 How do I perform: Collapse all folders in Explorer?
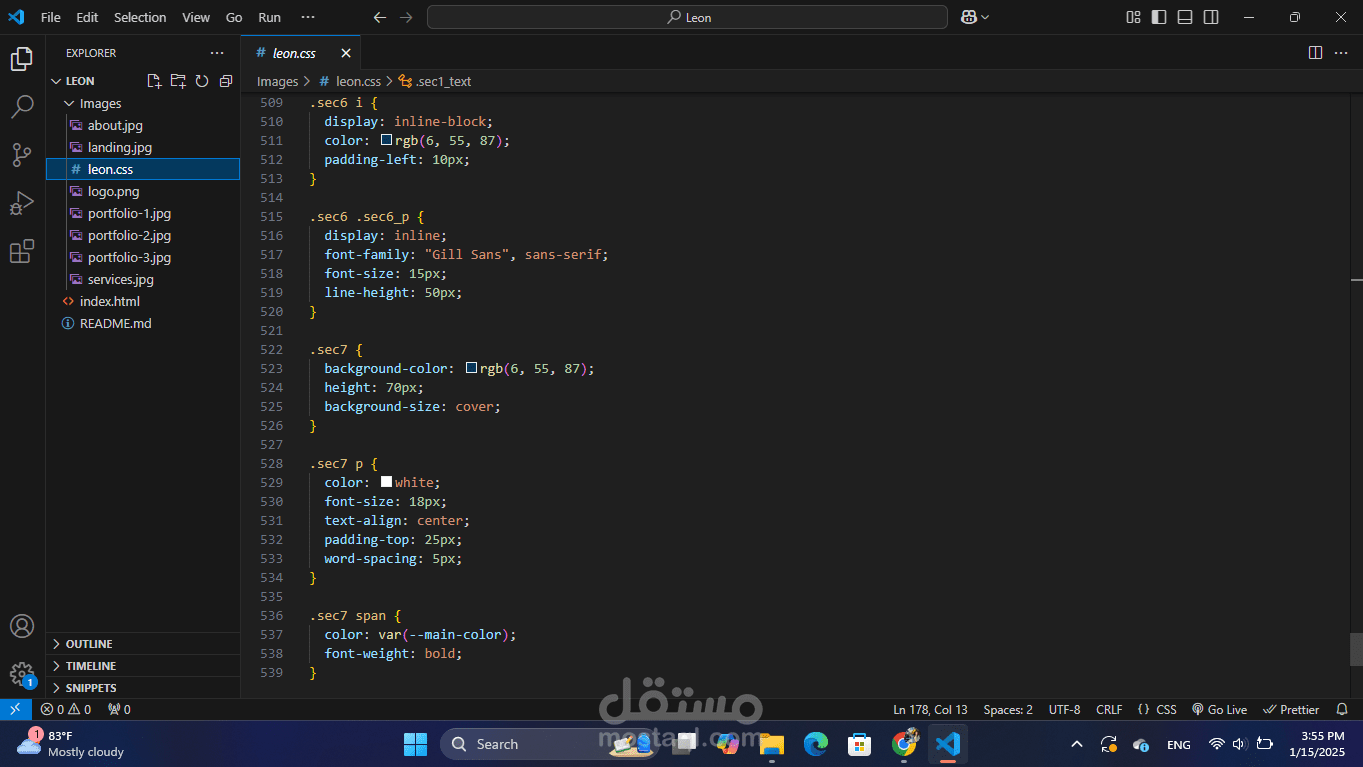(226, 81)
